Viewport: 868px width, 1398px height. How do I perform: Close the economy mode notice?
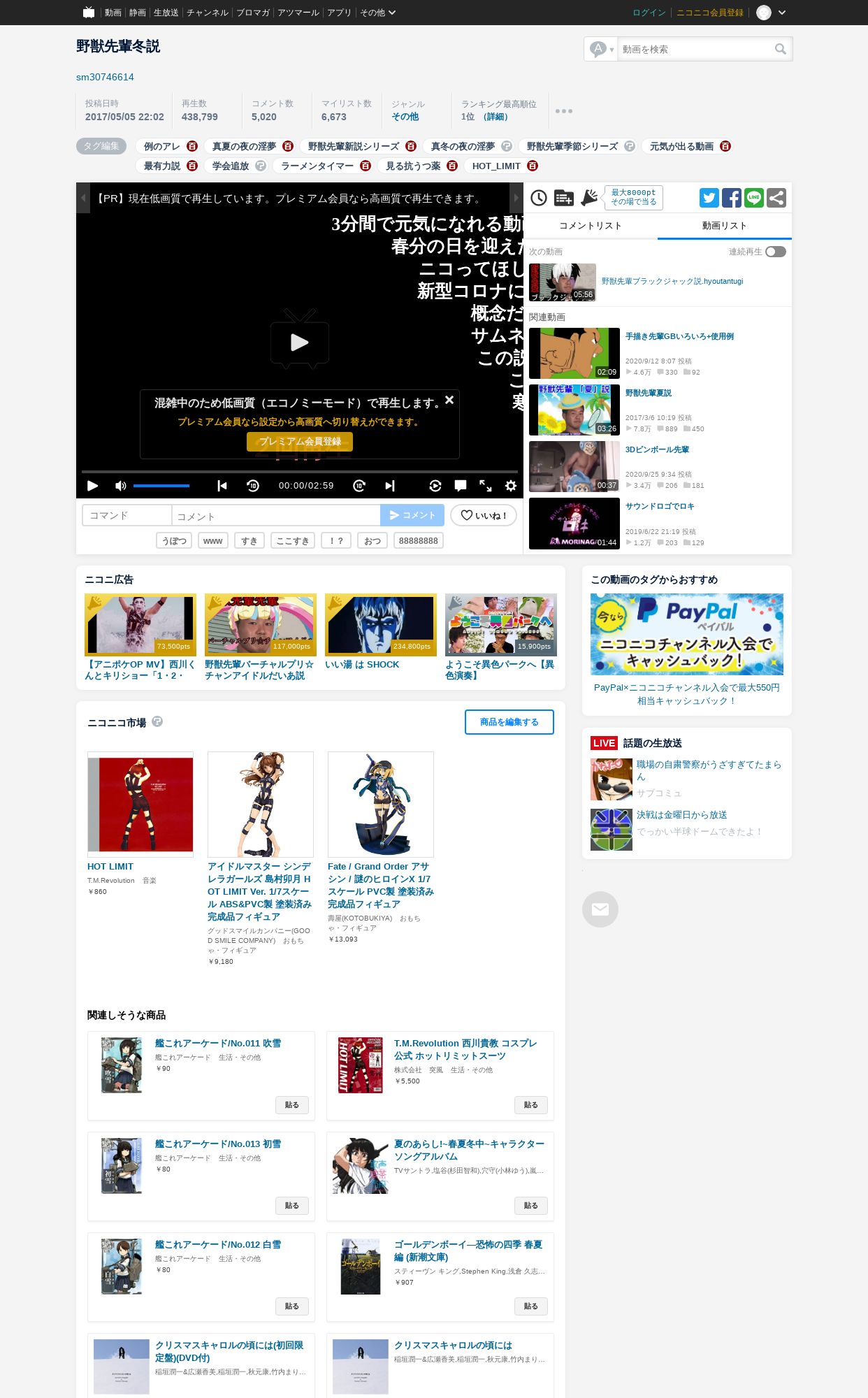[449, 400]
